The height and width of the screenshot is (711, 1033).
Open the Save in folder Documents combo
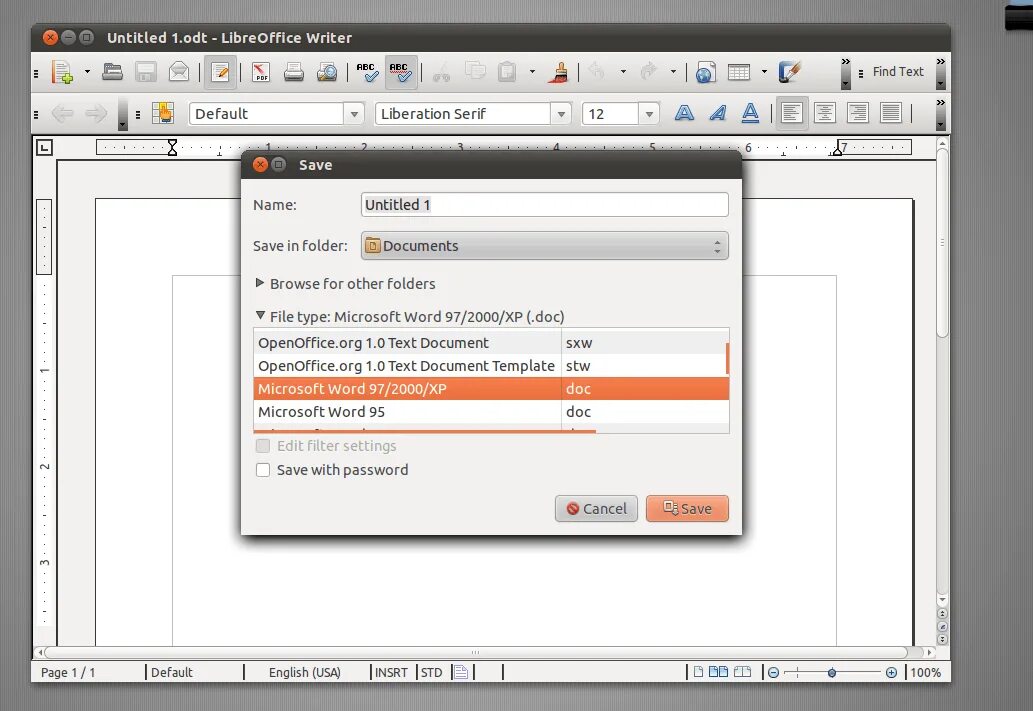[x=544, y=246]
